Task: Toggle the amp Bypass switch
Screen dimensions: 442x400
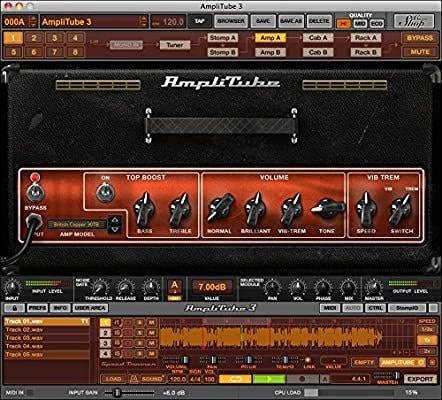Action: click(x=35, y=192)
